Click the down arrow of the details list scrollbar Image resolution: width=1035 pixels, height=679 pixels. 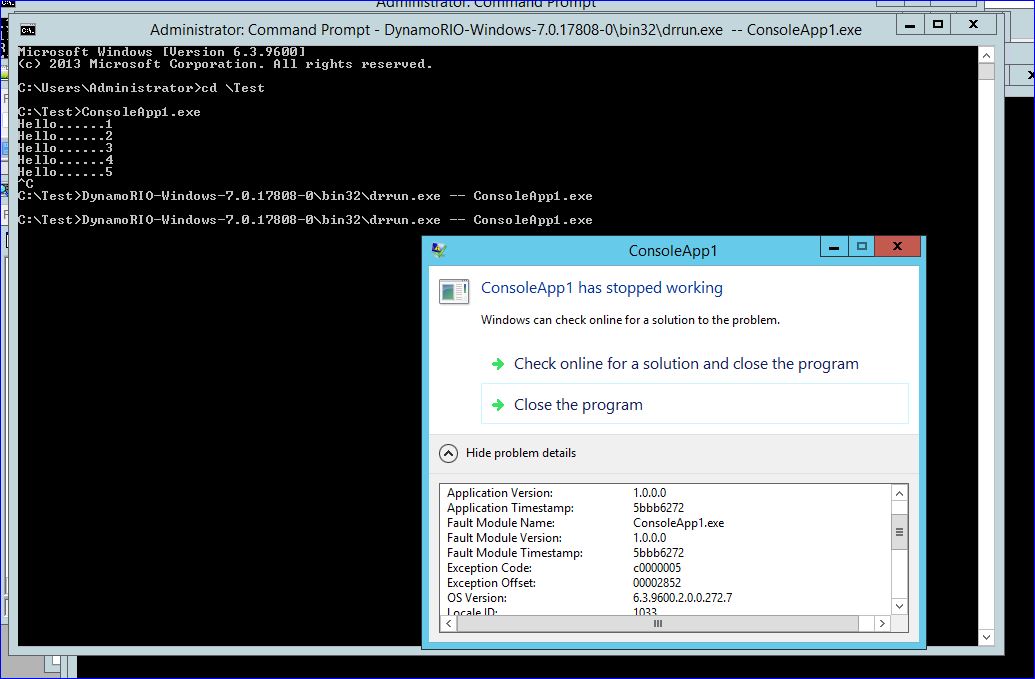899,606
